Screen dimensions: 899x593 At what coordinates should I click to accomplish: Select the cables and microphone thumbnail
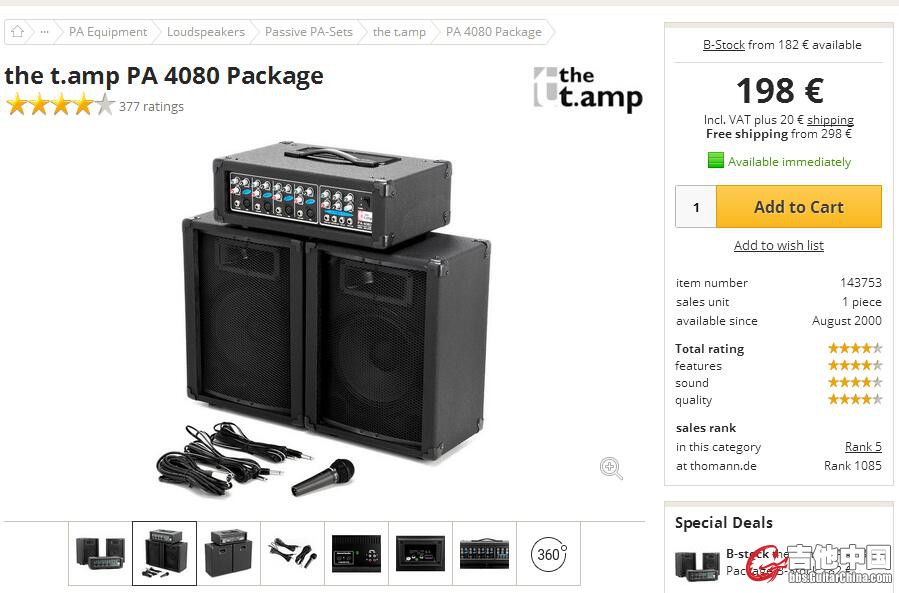coord(292,553)
